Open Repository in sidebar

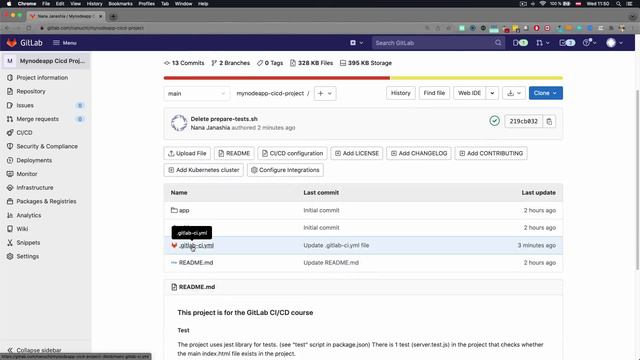coord(31,91)
